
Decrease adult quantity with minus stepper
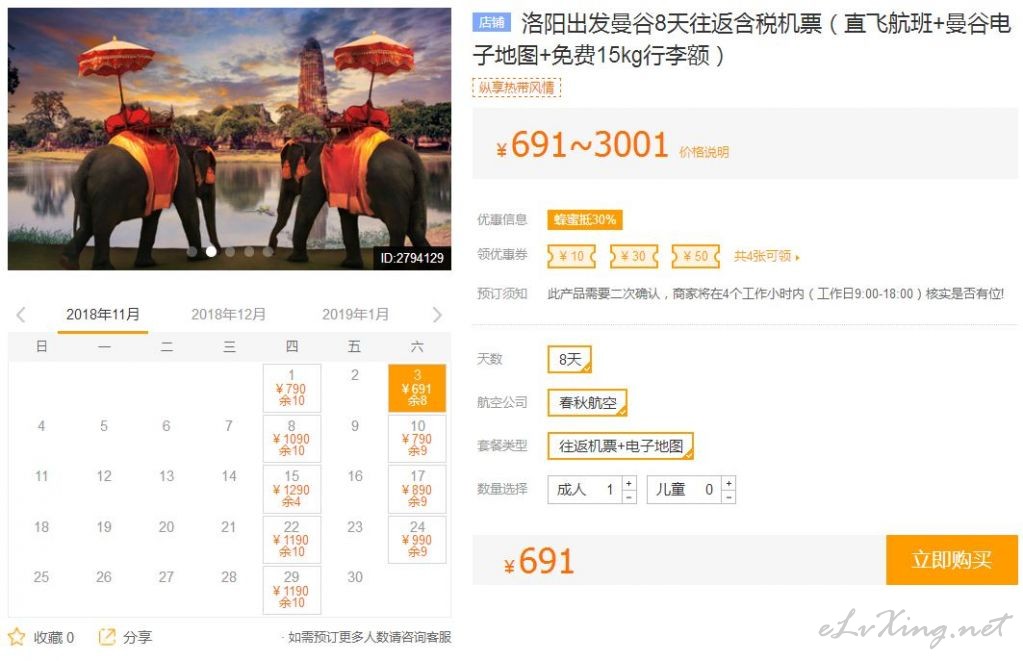click(629, 497)
